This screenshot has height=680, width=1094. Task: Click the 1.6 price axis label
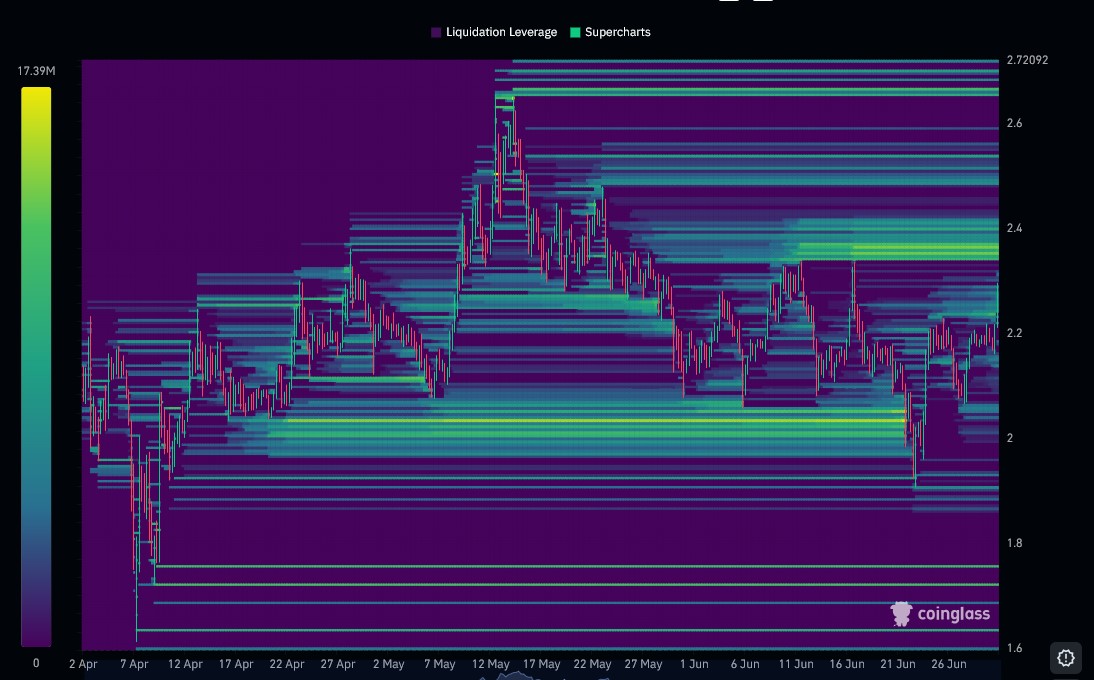coord(1014,648)
